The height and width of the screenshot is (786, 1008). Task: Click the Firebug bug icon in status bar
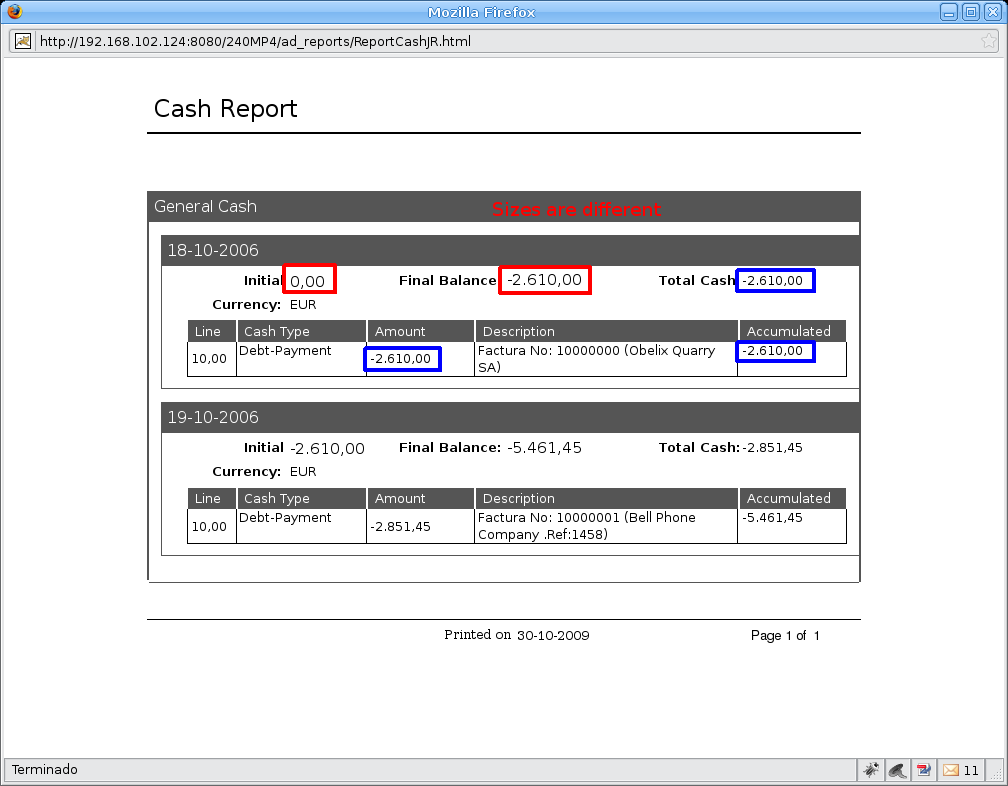(x=872, y=770)
